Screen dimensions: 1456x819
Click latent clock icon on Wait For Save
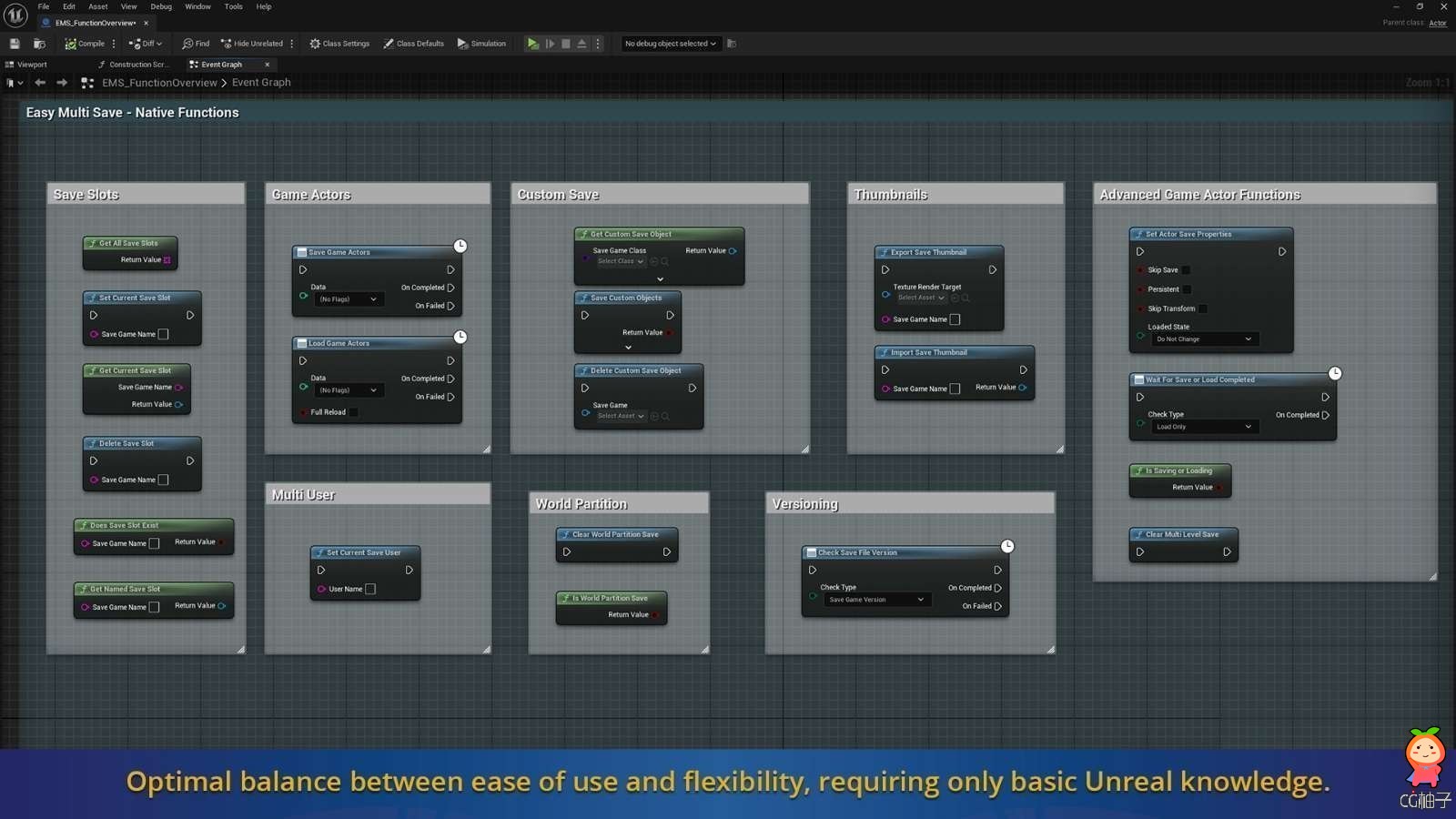(1335, 373)
